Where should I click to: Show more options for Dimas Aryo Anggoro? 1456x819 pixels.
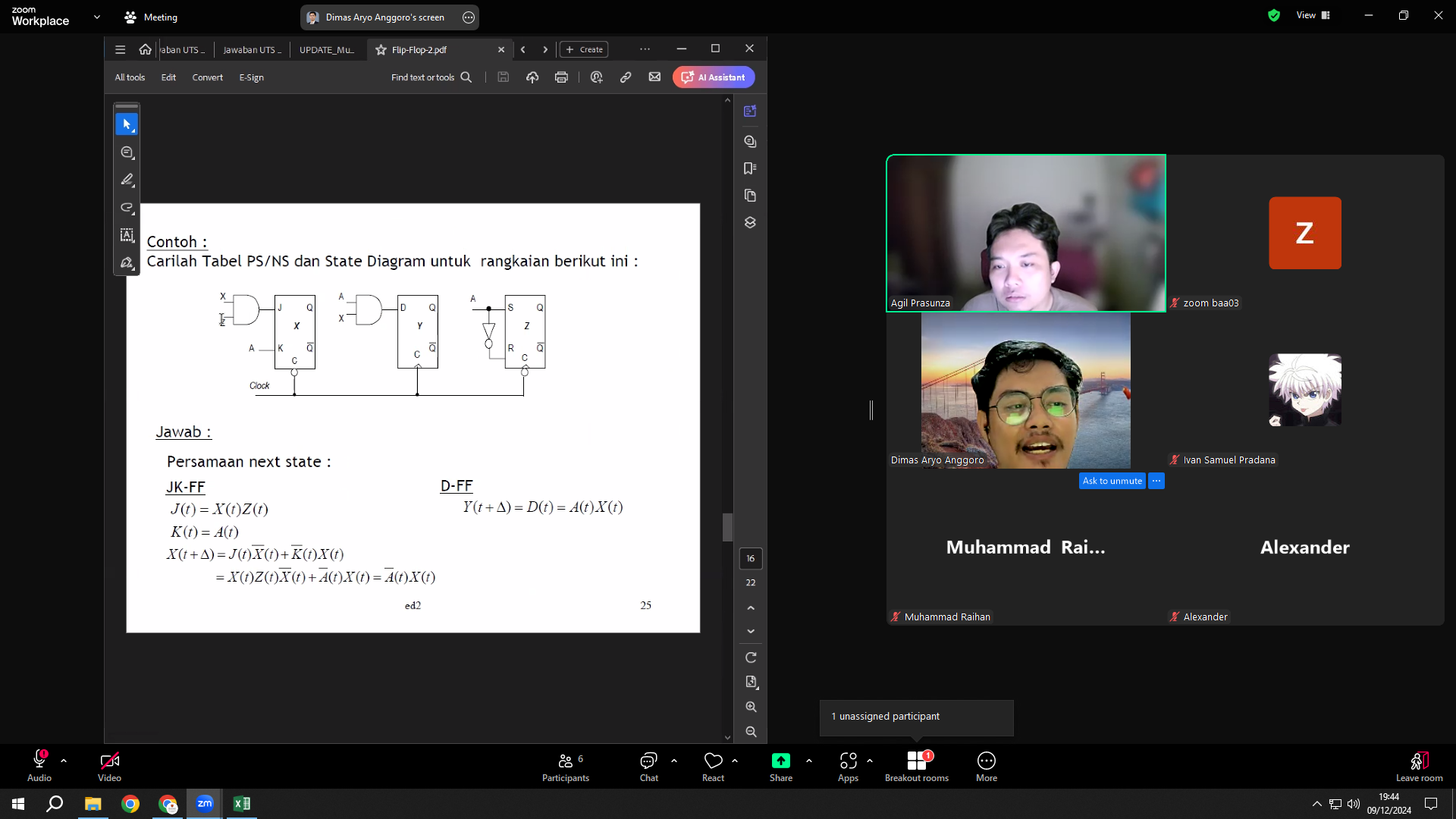coord(1156,481)
